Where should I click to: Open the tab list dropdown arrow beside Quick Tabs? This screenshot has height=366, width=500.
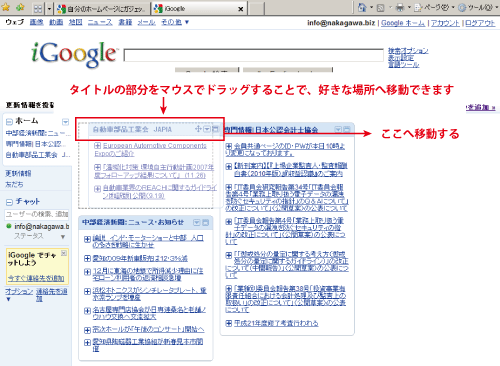49,9
